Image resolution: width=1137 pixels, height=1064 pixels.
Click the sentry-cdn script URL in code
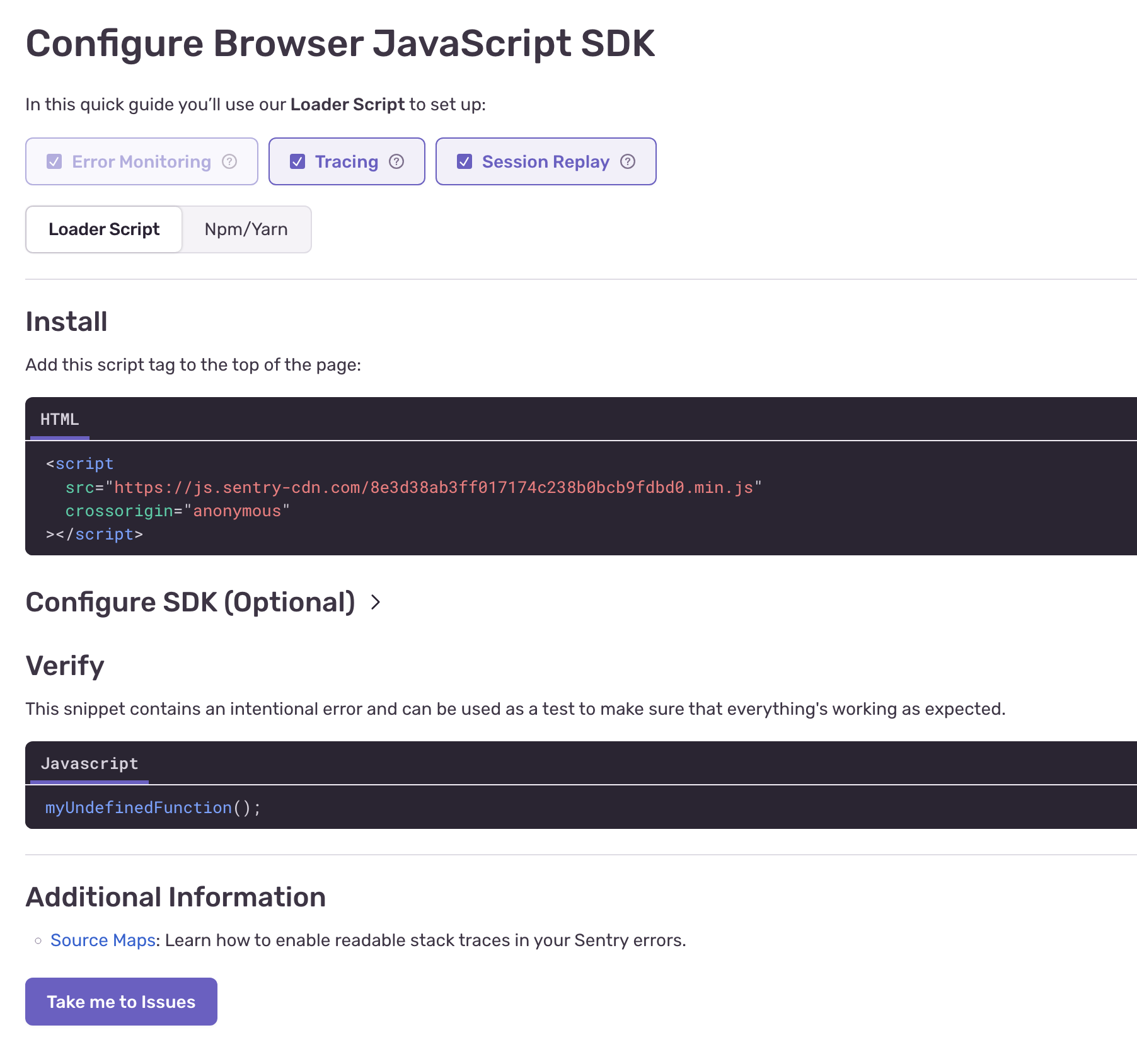[x=434, y=487]
